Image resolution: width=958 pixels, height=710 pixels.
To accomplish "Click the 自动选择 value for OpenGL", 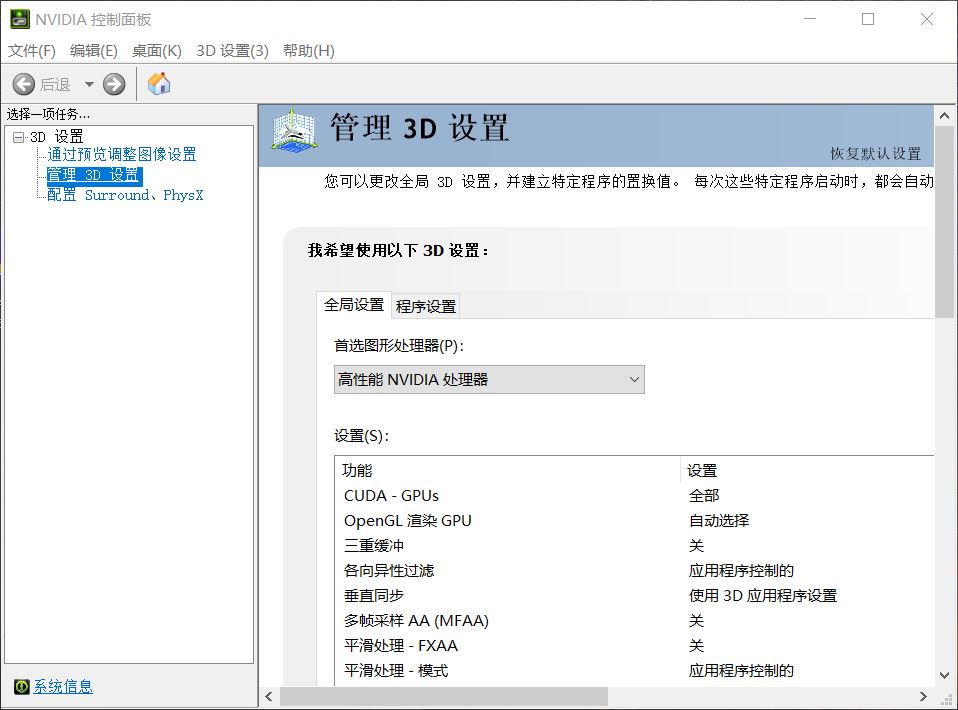I will 719,521.
